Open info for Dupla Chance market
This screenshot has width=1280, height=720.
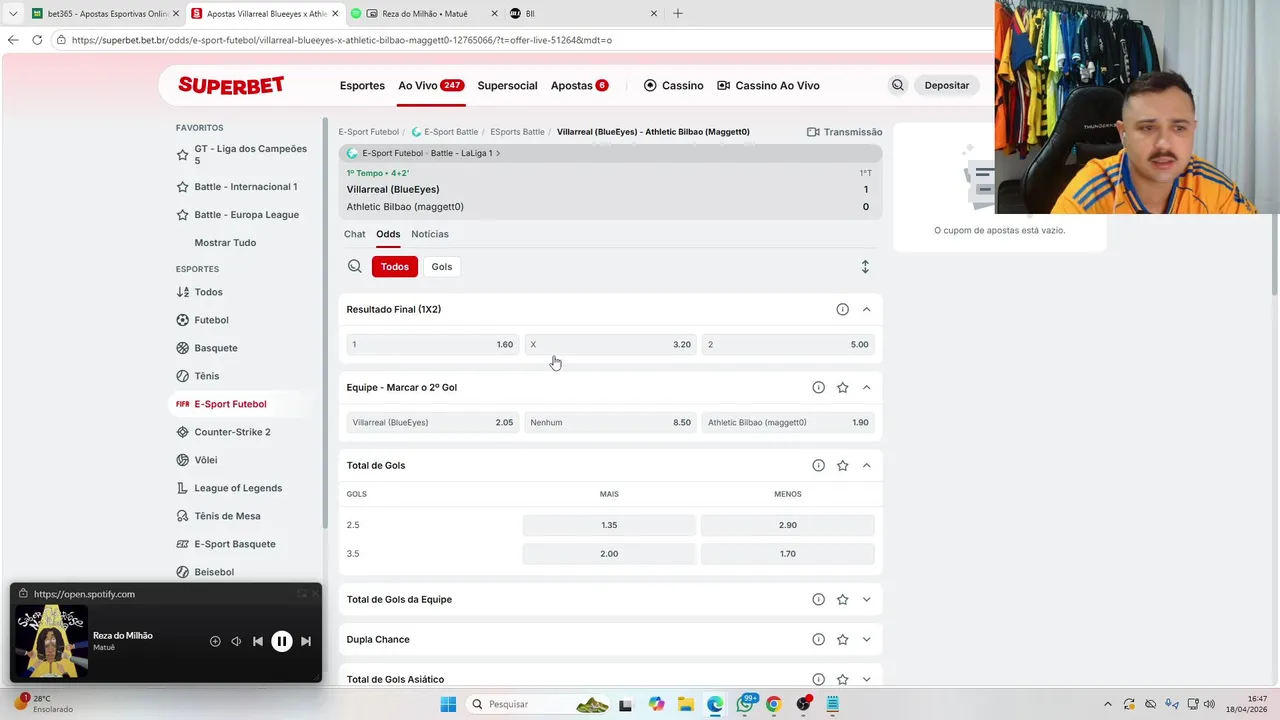click(x=818, y=639)
